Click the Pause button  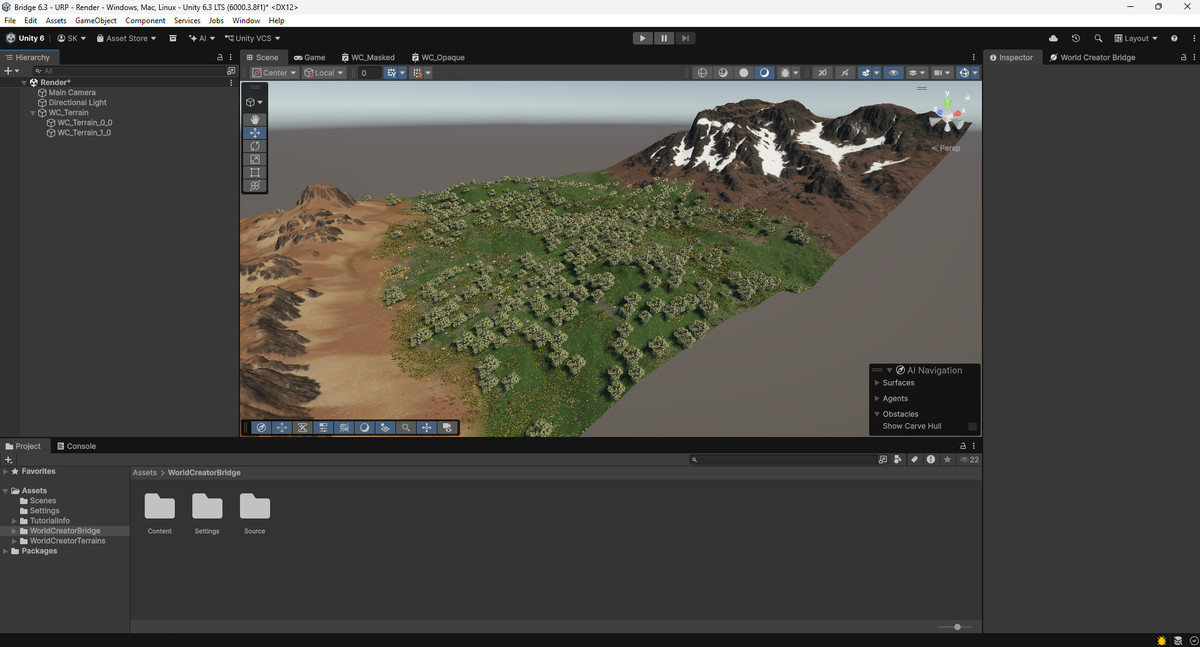coord(664,38)
